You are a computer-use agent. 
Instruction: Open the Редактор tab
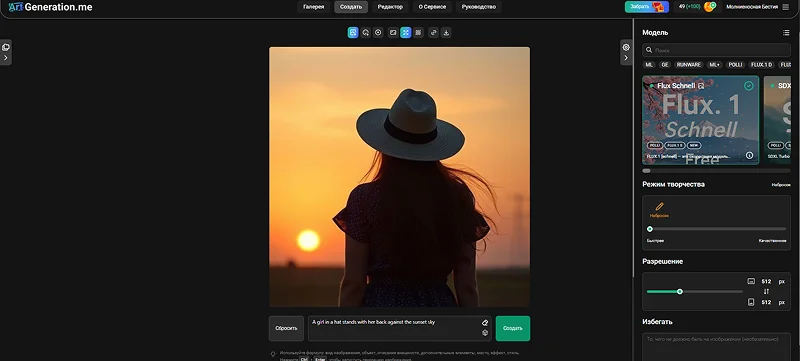[390, 7]
